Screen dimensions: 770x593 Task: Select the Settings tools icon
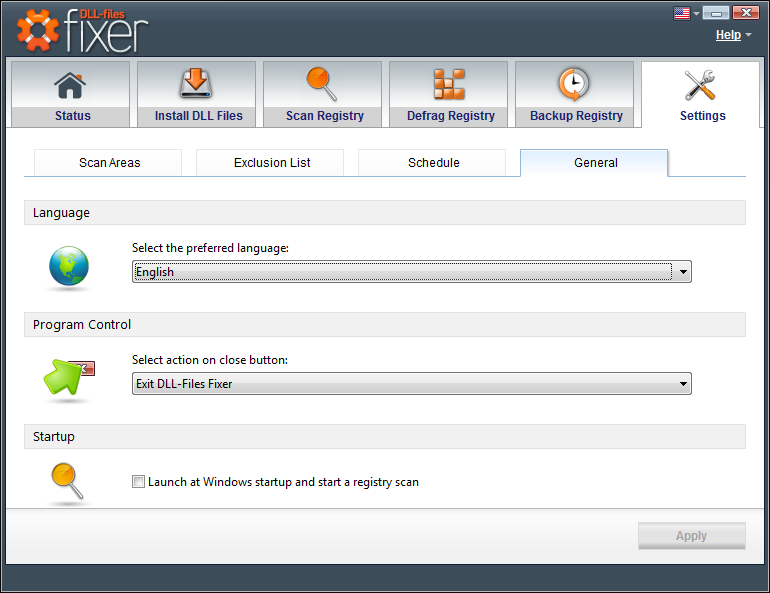[700, 85]
